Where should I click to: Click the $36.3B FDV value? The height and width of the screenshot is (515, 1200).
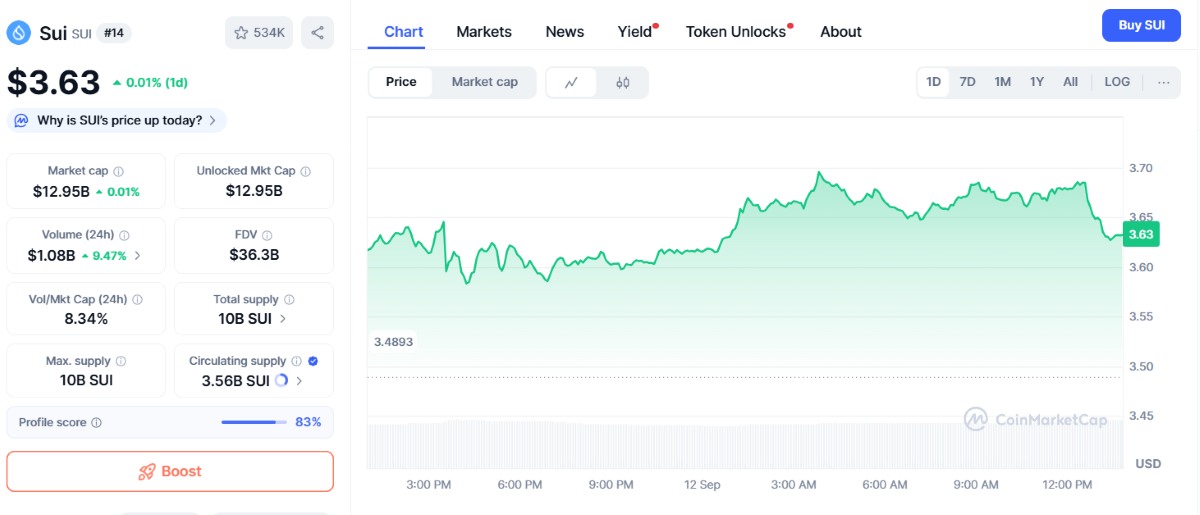254,255
